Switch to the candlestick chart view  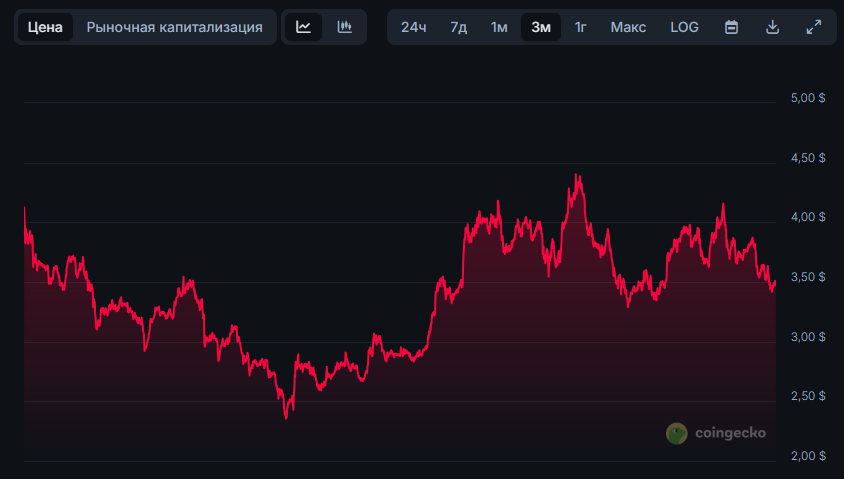pos(345,27)
